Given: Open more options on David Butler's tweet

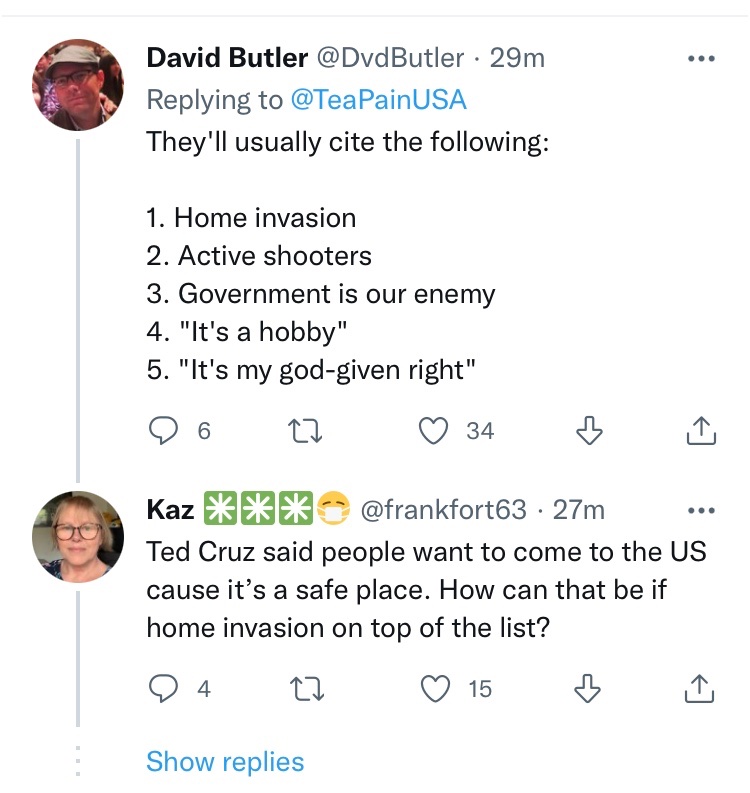Looking at the screenshot, I should 702,59.
